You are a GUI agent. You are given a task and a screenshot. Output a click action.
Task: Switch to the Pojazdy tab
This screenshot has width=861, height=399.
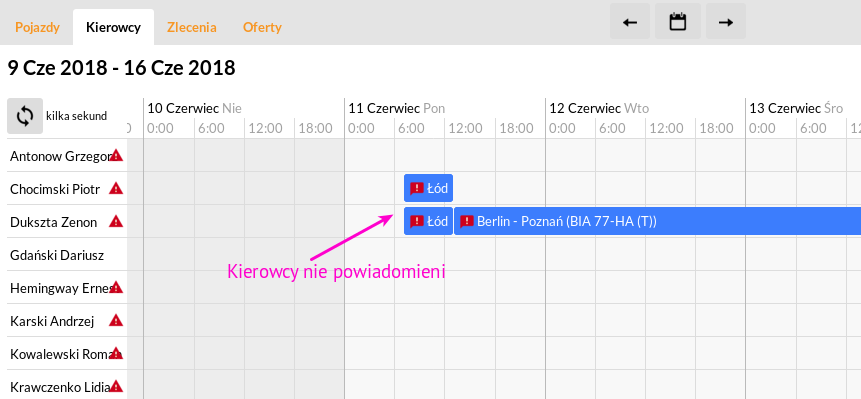(x=37, y=27)
